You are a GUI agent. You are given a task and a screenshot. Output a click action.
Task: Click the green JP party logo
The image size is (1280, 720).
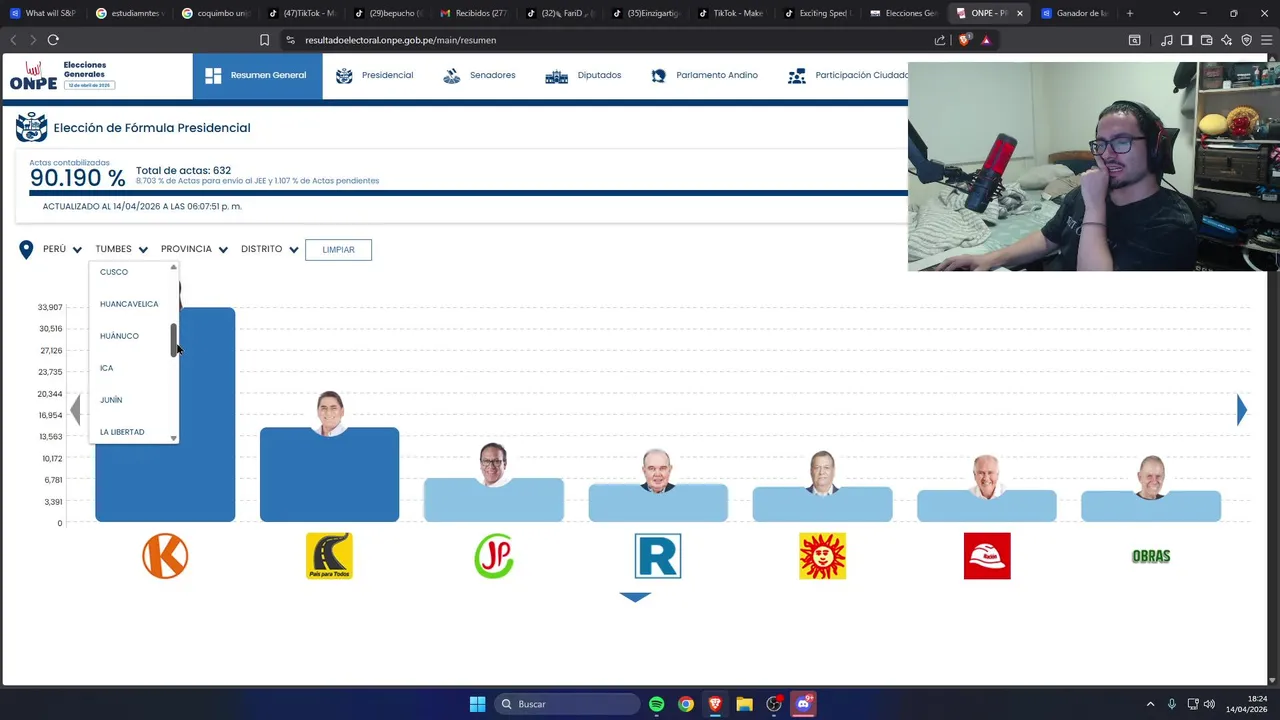click(494, 556)
